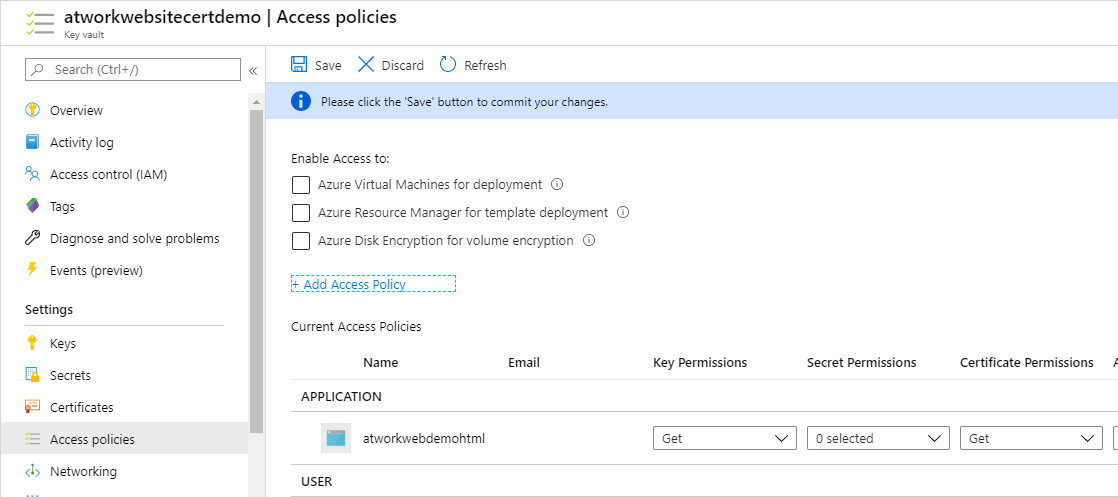Click info icon beside Azure Disk Encryption

tap(589, 240)
